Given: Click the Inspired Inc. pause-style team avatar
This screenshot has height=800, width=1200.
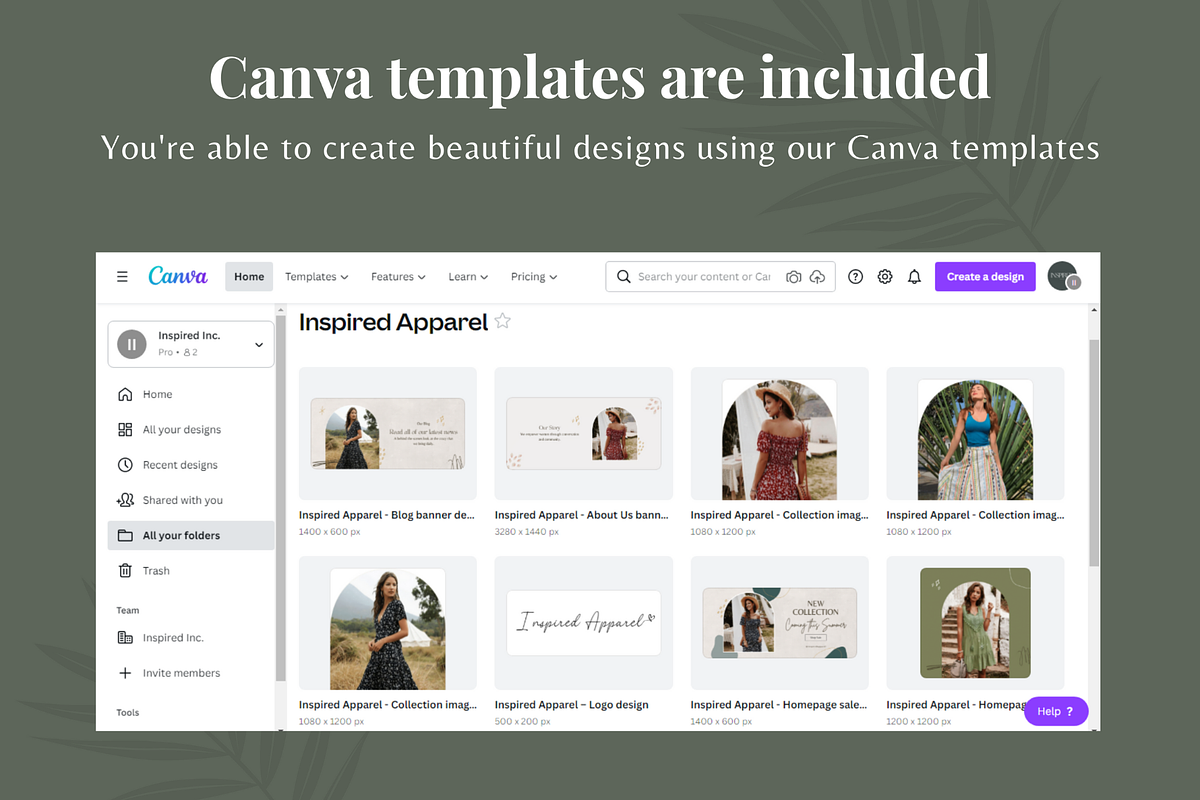Looking at the screenshot, I should point(132,344).
